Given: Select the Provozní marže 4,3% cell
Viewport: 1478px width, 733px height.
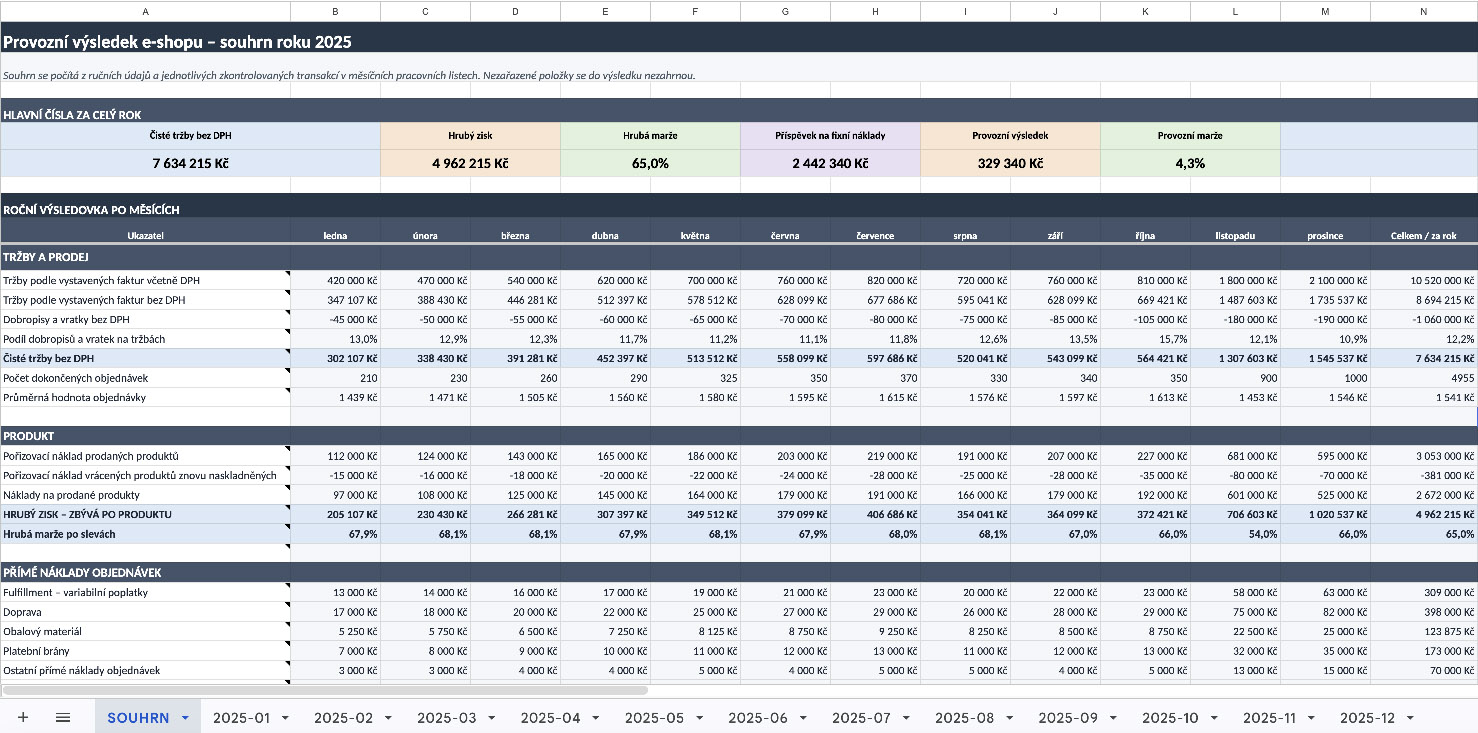Looking at the screenshot, I should 1190,163.
